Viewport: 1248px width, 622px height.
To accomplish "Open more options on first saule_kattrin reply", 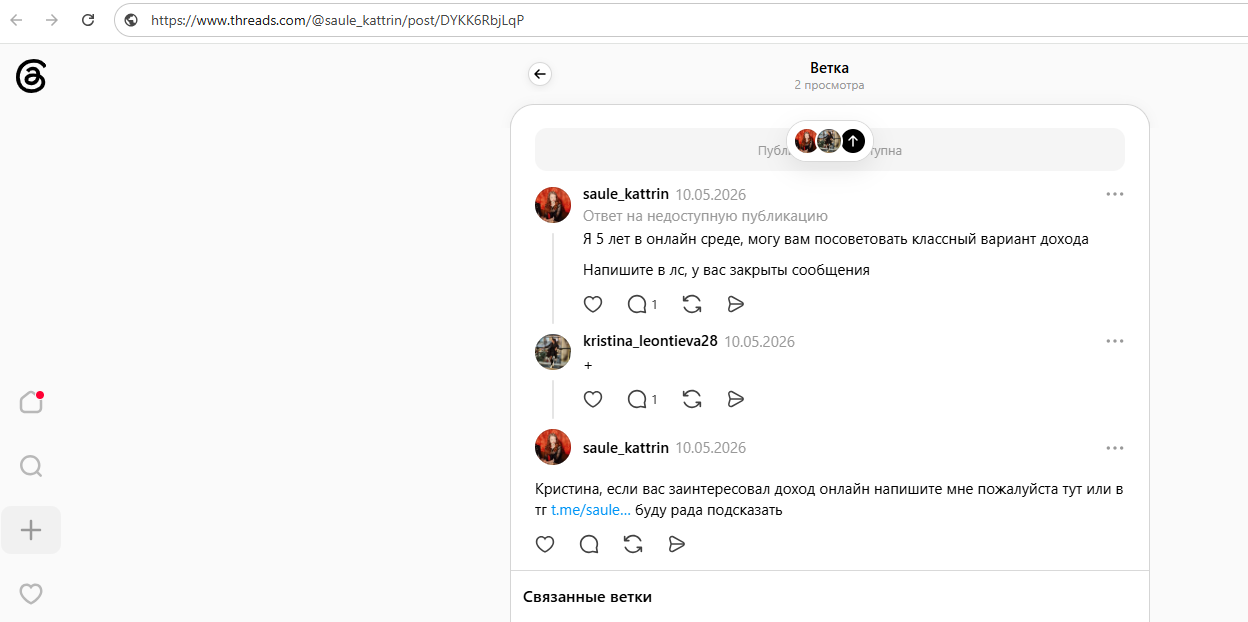I will tap(1115, 194).
